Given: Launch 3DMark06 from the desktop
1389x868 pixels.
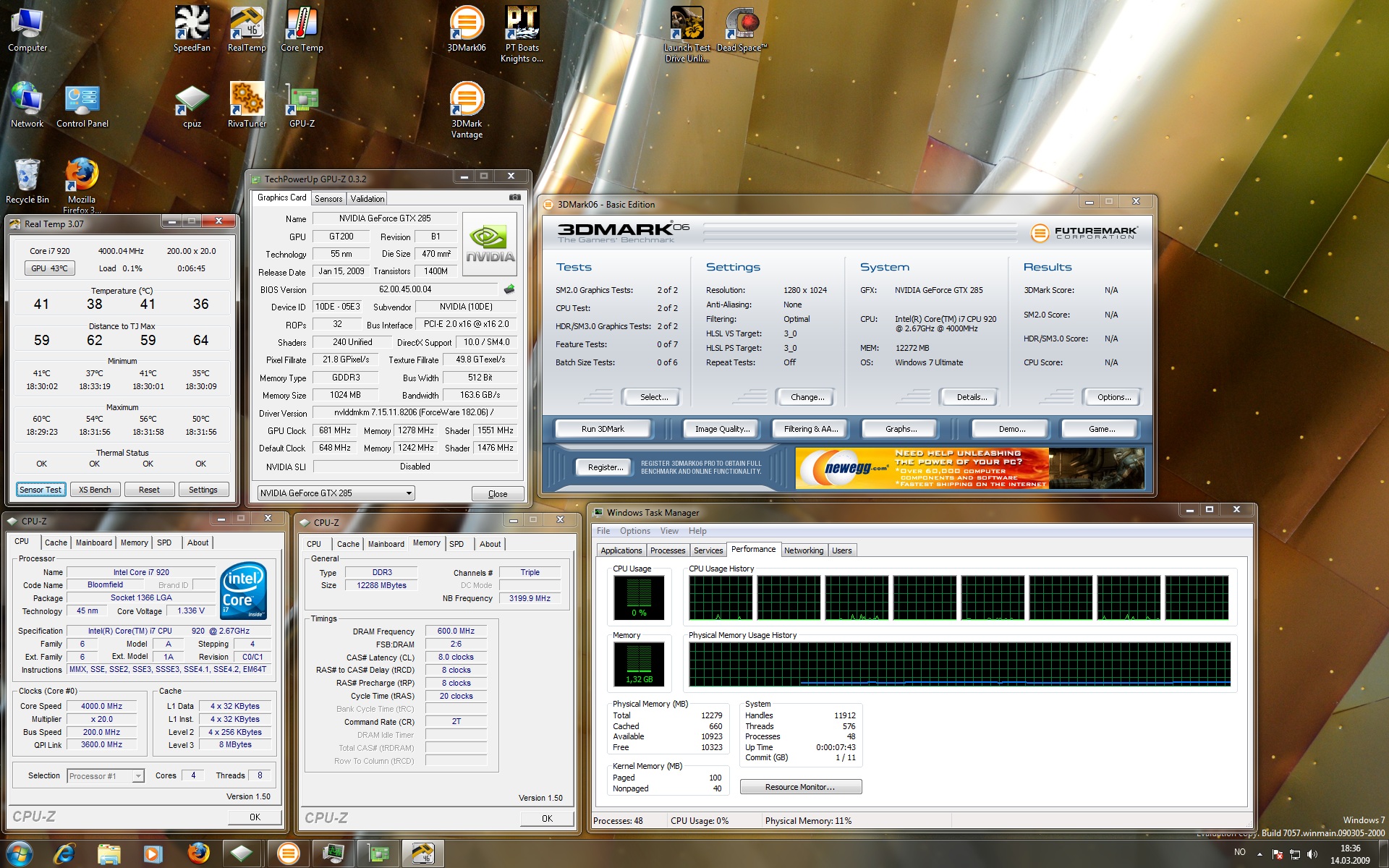Looking at the screenshot, I should coord(467,29).
